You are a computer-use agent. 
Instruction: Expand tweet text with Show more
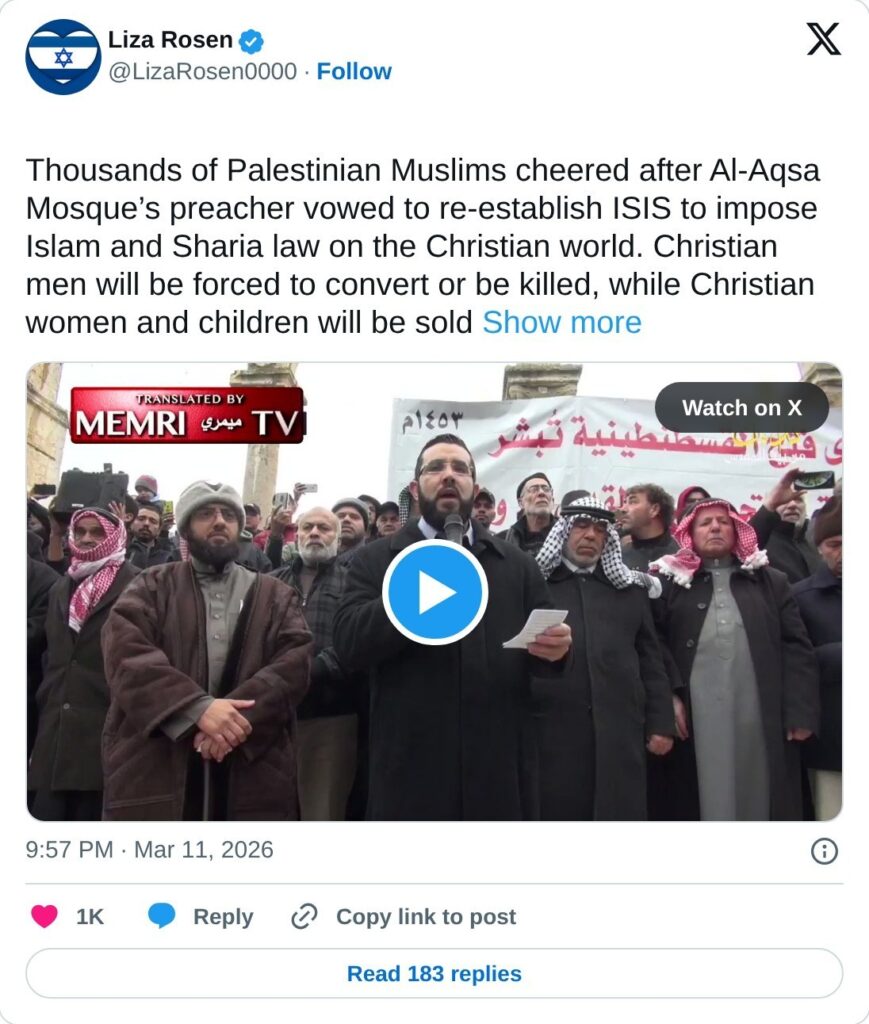(561, 323)
